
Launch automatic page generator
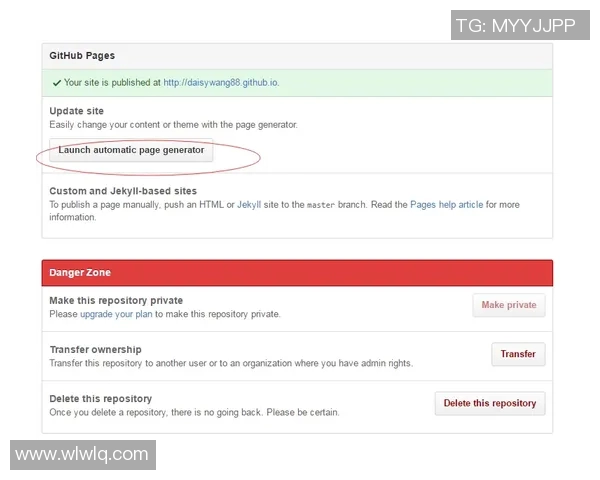click(131, 151)
